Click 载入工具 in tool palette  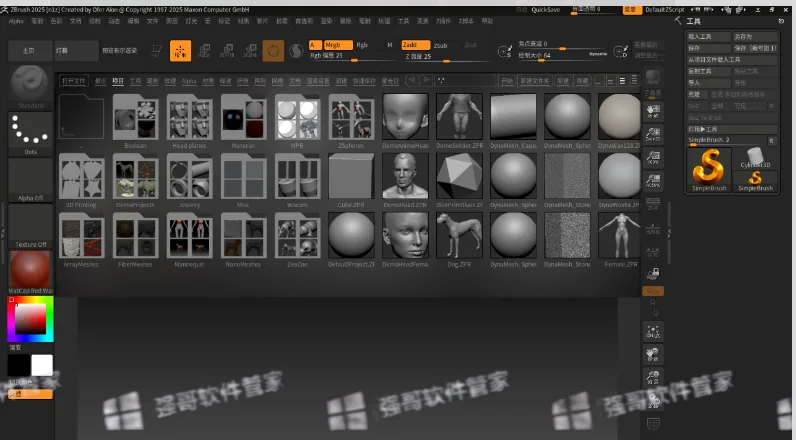pos(708,37)
